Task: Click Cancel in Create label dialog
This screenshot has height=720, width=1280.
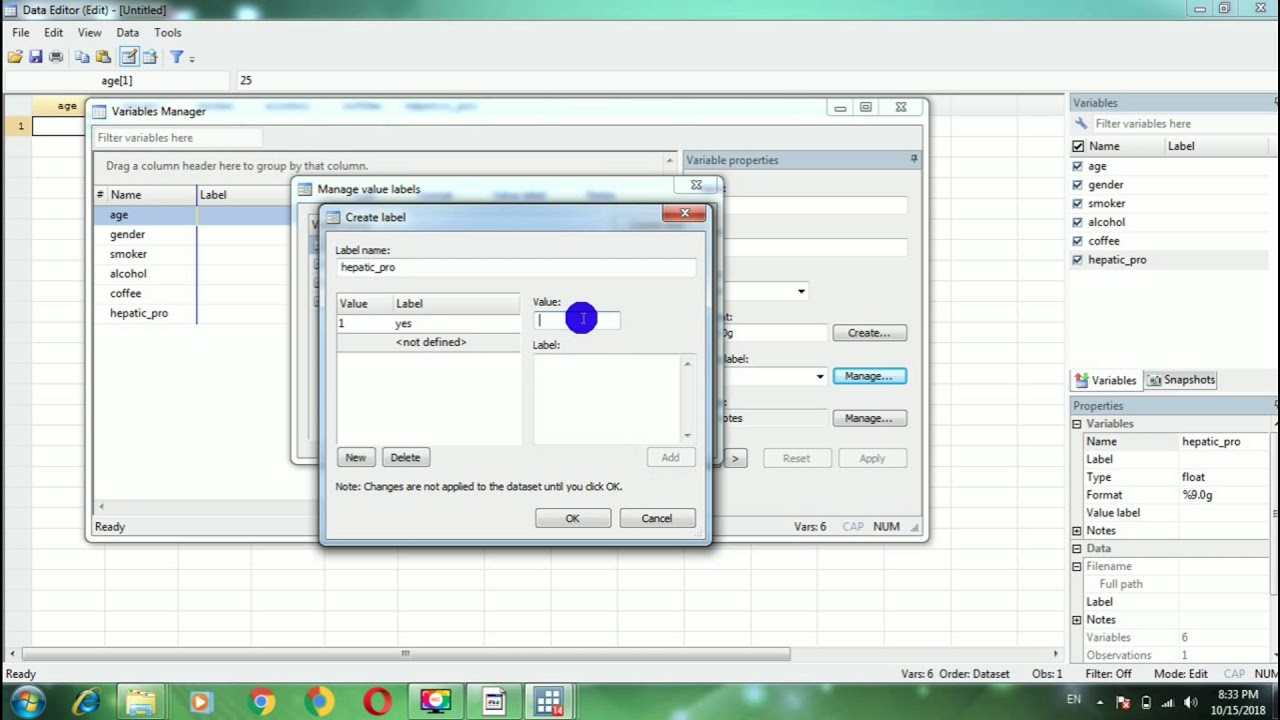Action: [657, 518]
